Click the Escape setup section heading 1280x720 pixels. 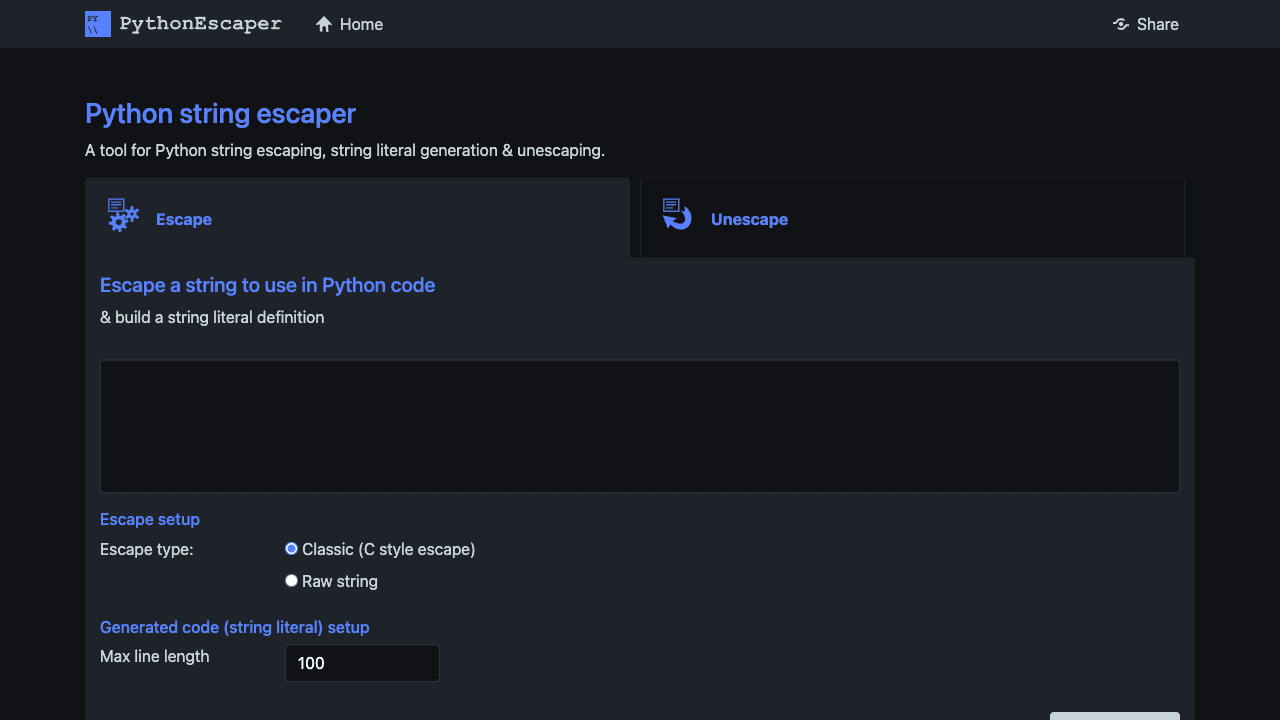click(149, 519)
